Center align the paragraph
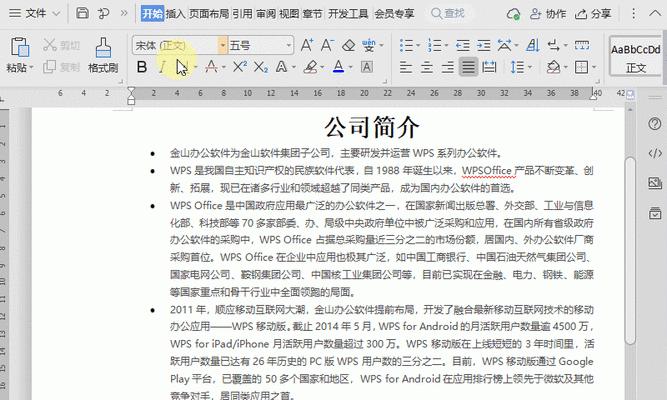The width and height of the screenshot is (667, 400). point(427,67)
